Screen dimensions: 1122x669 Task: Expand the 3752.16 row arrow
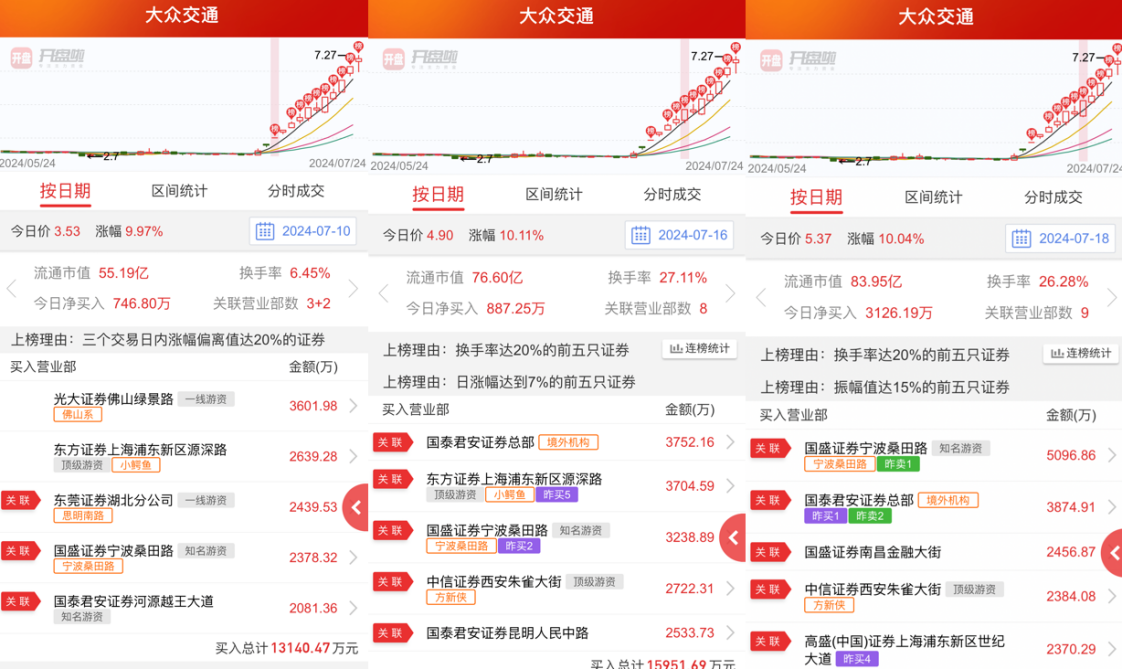point(730,442)
